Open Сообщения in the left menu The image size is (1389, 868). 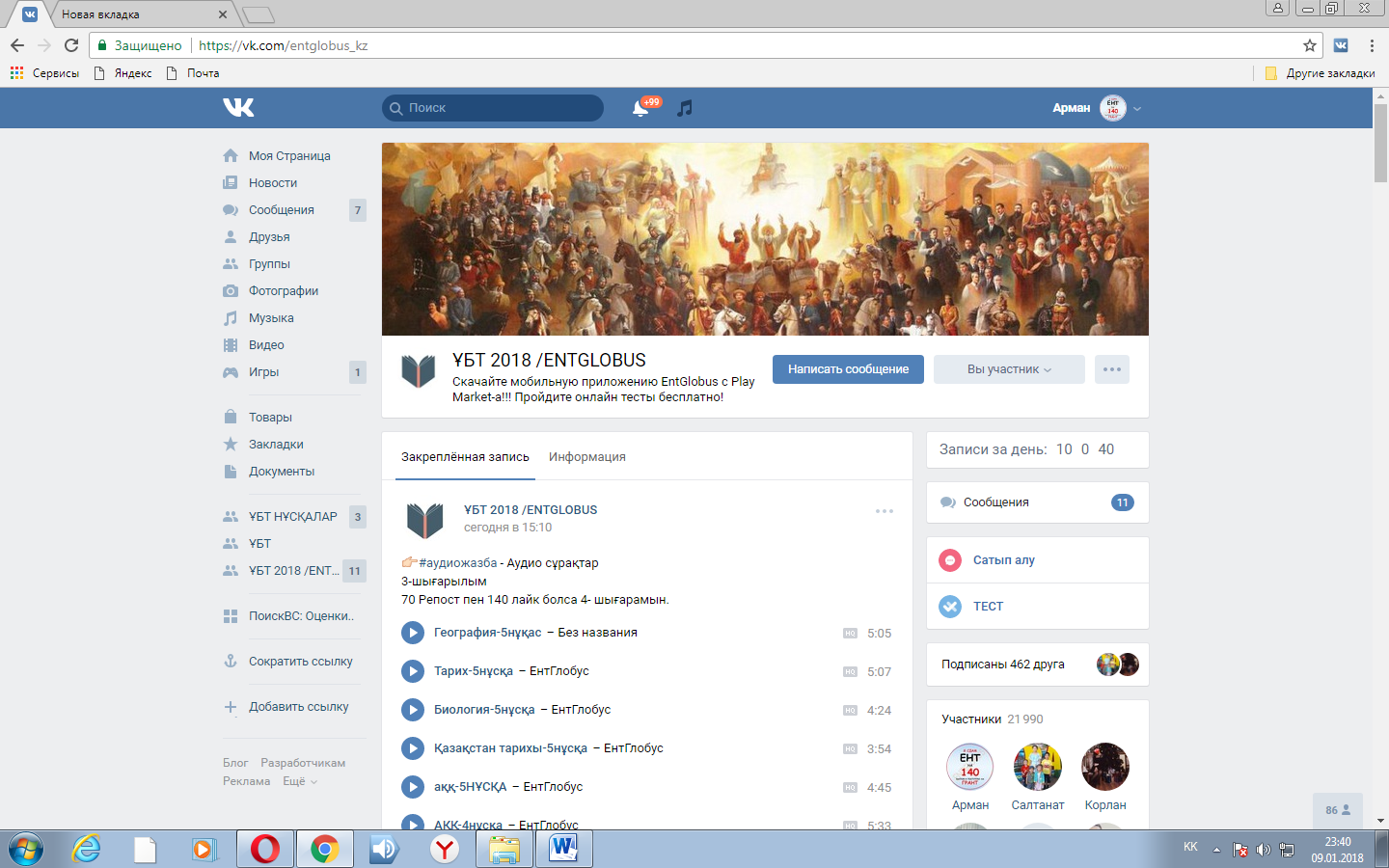point(282,210)
